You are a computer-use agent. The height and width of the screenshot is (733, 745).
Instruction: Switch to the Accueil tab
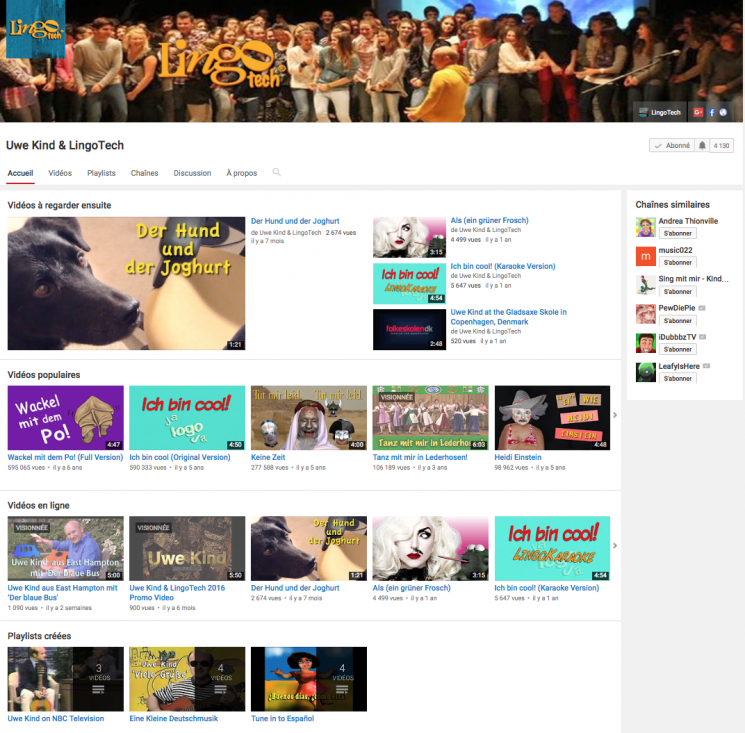click(x=20, y=173)
